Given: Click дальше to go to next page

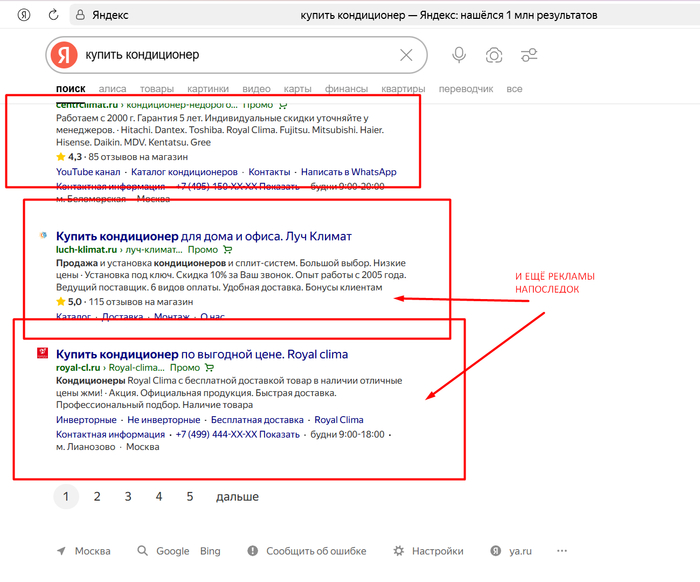Looking at the screenshot, I should [237, 496].
